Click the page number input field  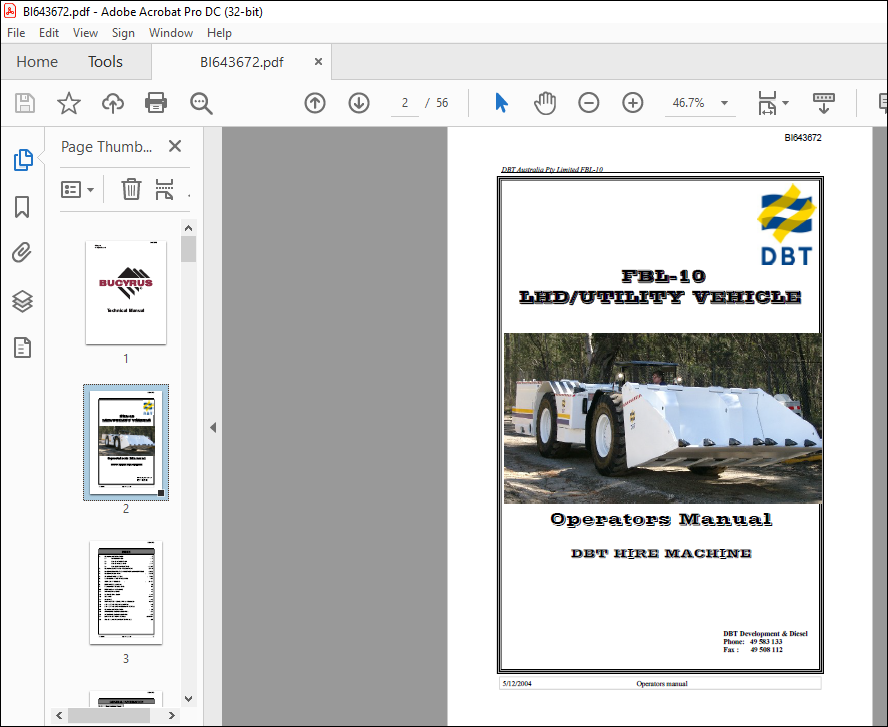404,103
